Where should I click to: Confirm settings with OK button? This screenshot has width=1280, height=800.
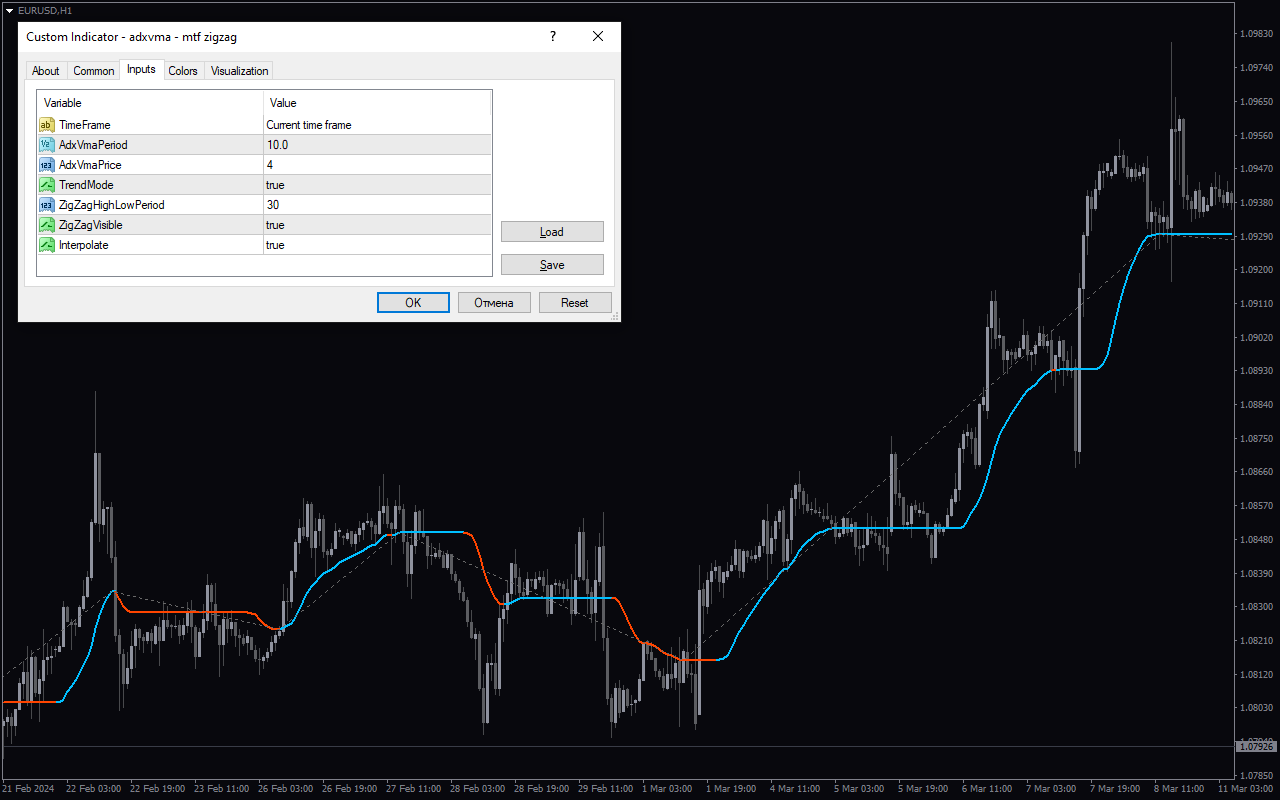(413, 303)
